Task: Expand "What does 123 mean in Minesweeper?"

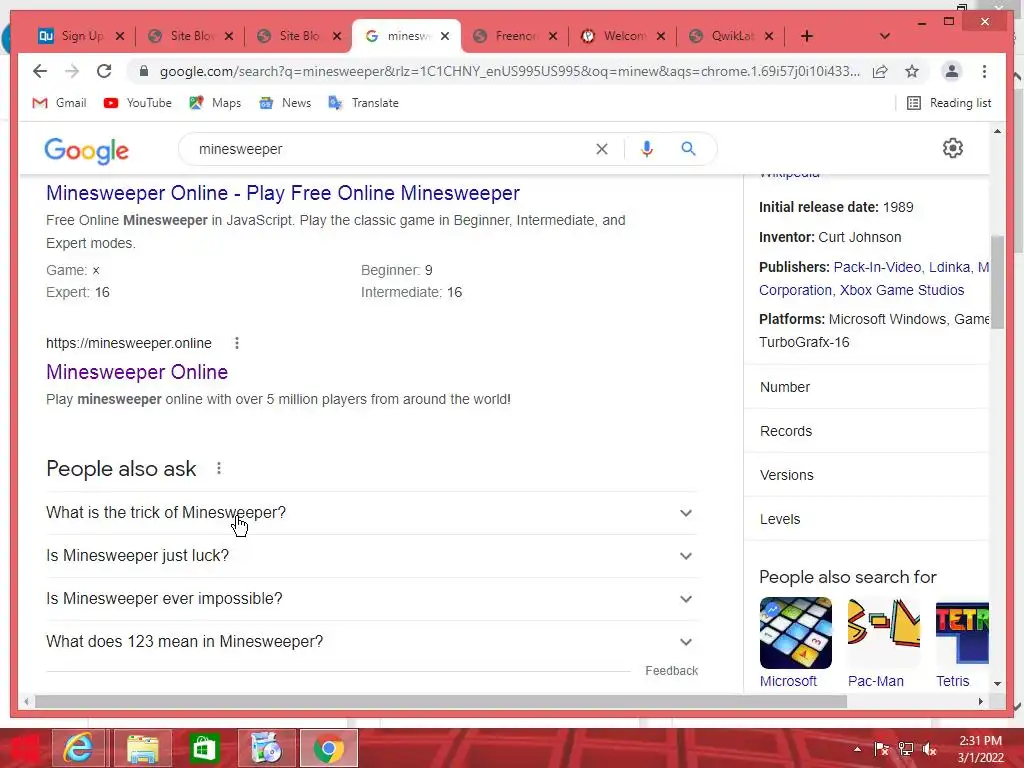Action: (371, 642)
